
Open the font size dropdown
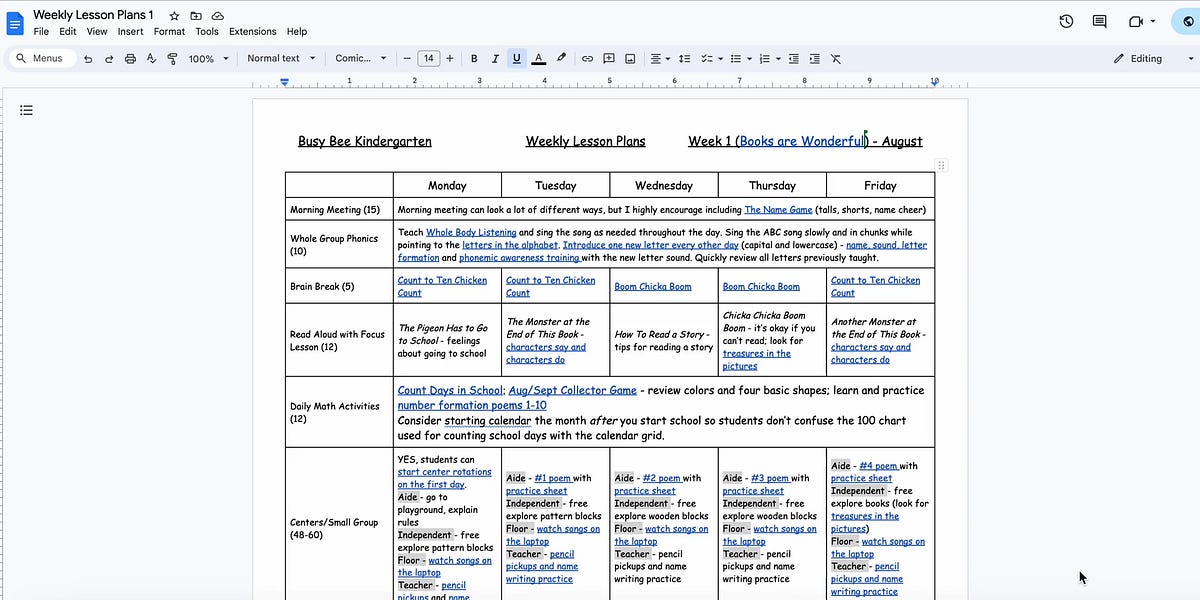428,58
